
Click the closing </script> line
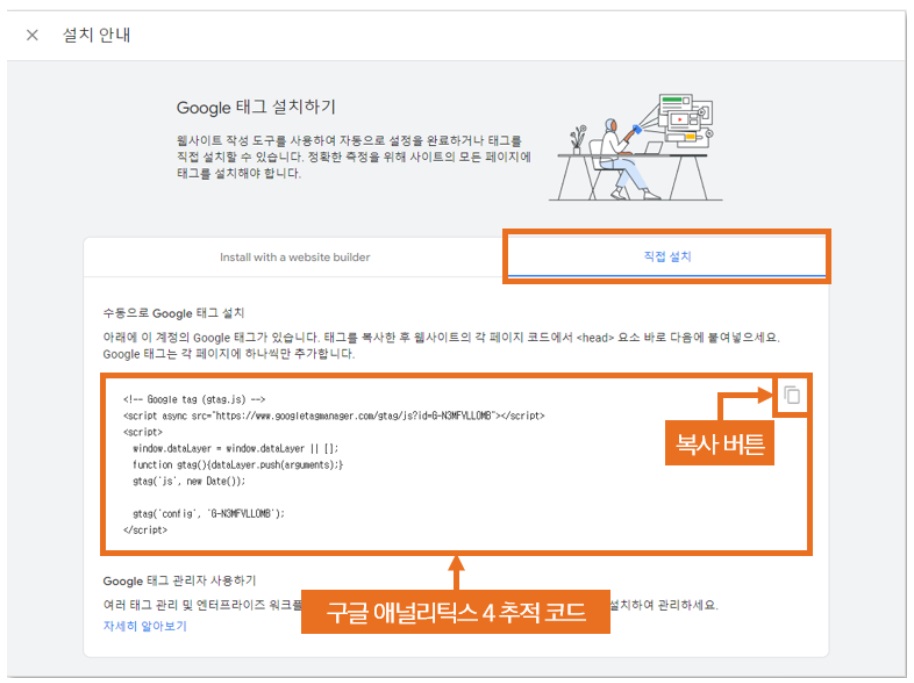[x=145, y=530]
